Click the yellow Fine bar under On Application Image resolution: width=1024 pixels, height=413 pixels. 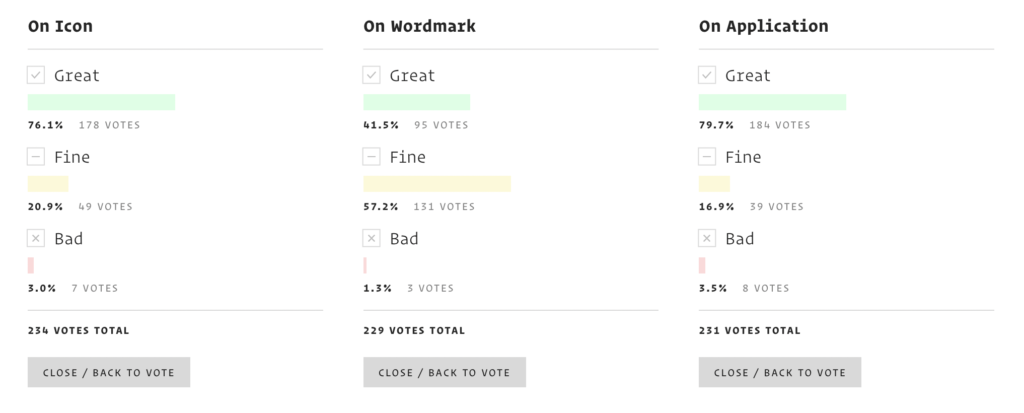(x=714, y=184)
